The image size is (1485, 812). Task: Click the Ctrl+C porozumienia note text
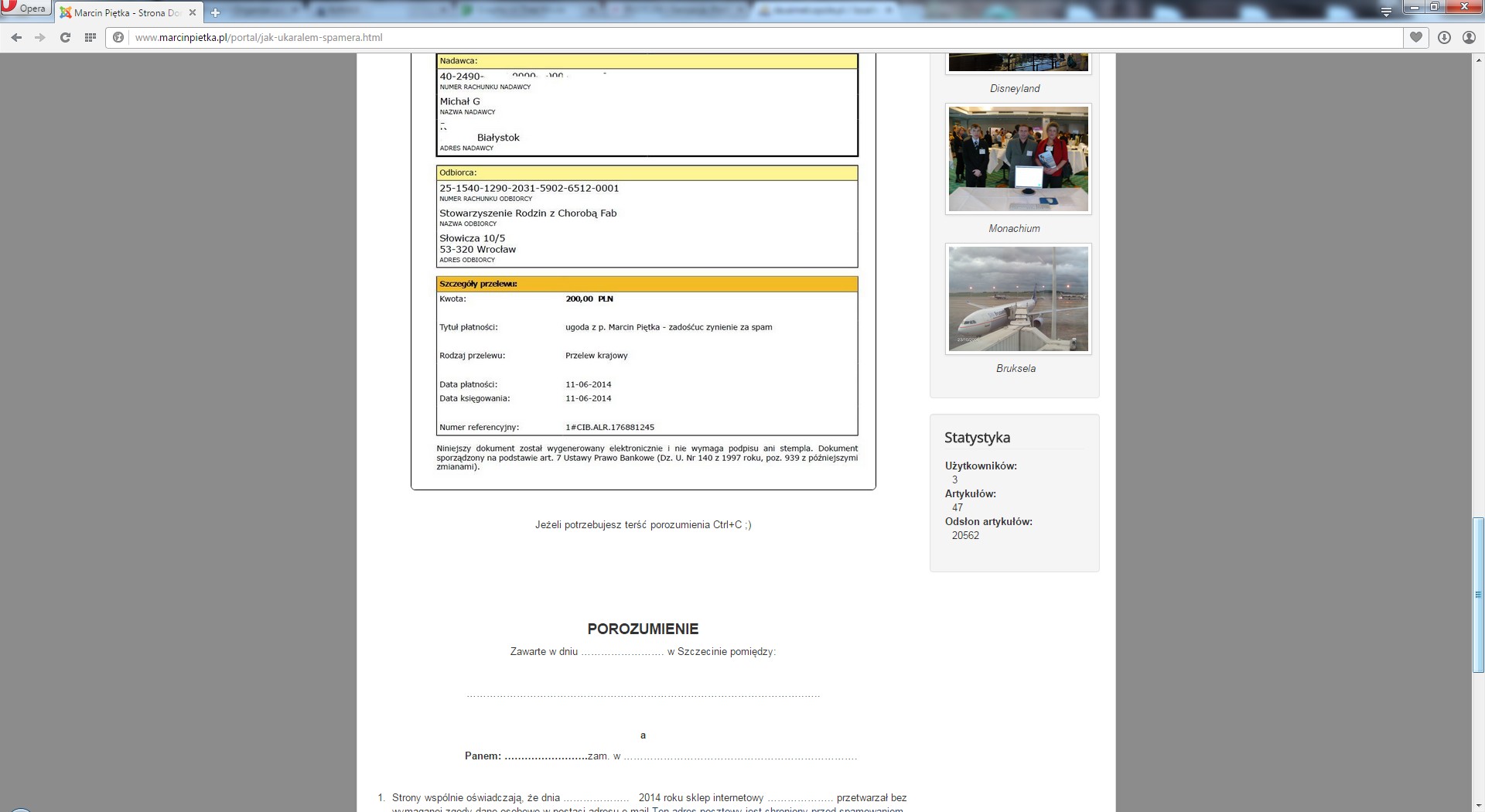pos(643,524)
